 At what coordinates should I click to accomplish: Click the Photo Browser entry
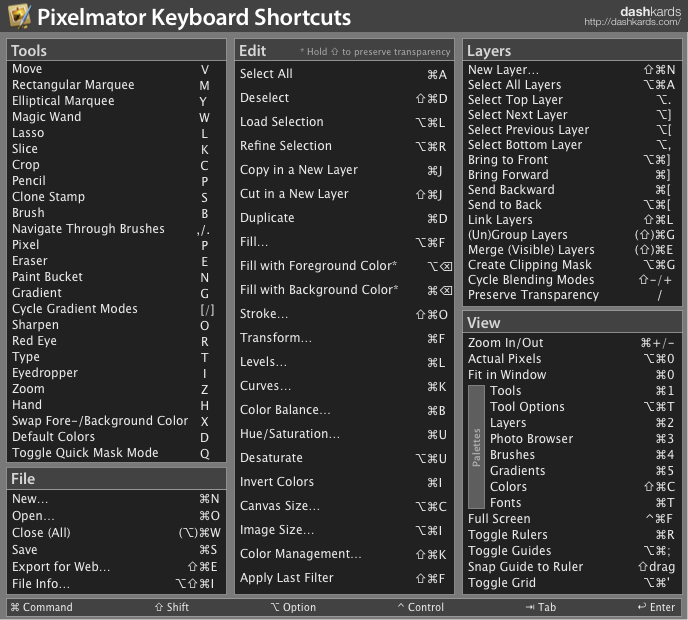pos(583,439)
